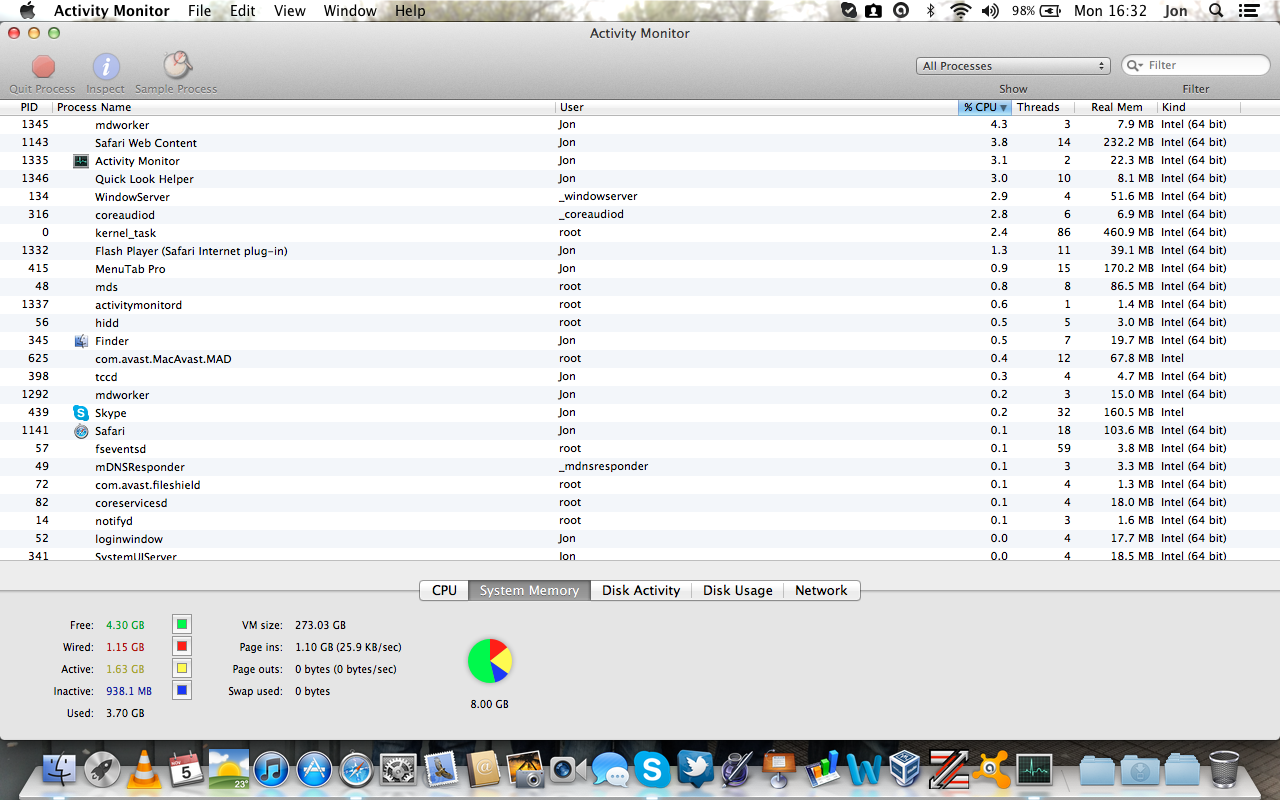Image resolution: width=1280 pixels, height=800 pixels.
Task: Sort by the Process Name column header
Action: tap(304, 107)
